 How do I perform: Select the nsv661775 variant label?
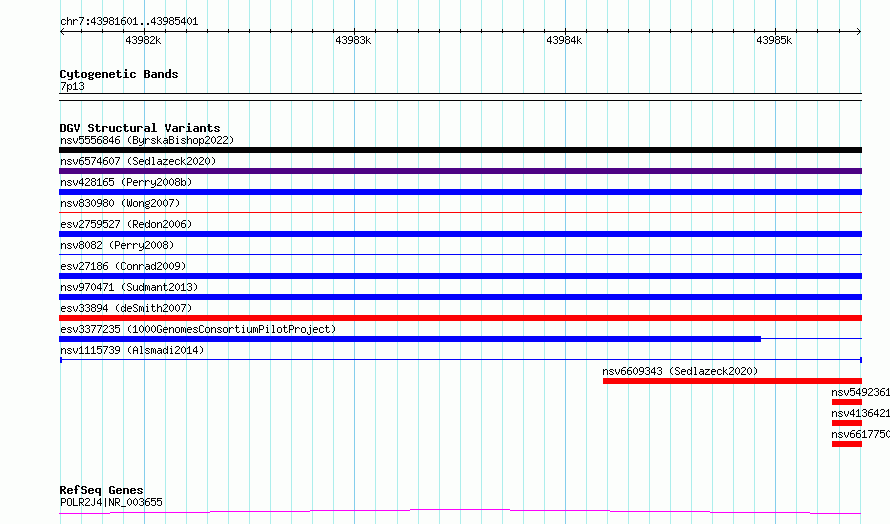tap(860, 434)
